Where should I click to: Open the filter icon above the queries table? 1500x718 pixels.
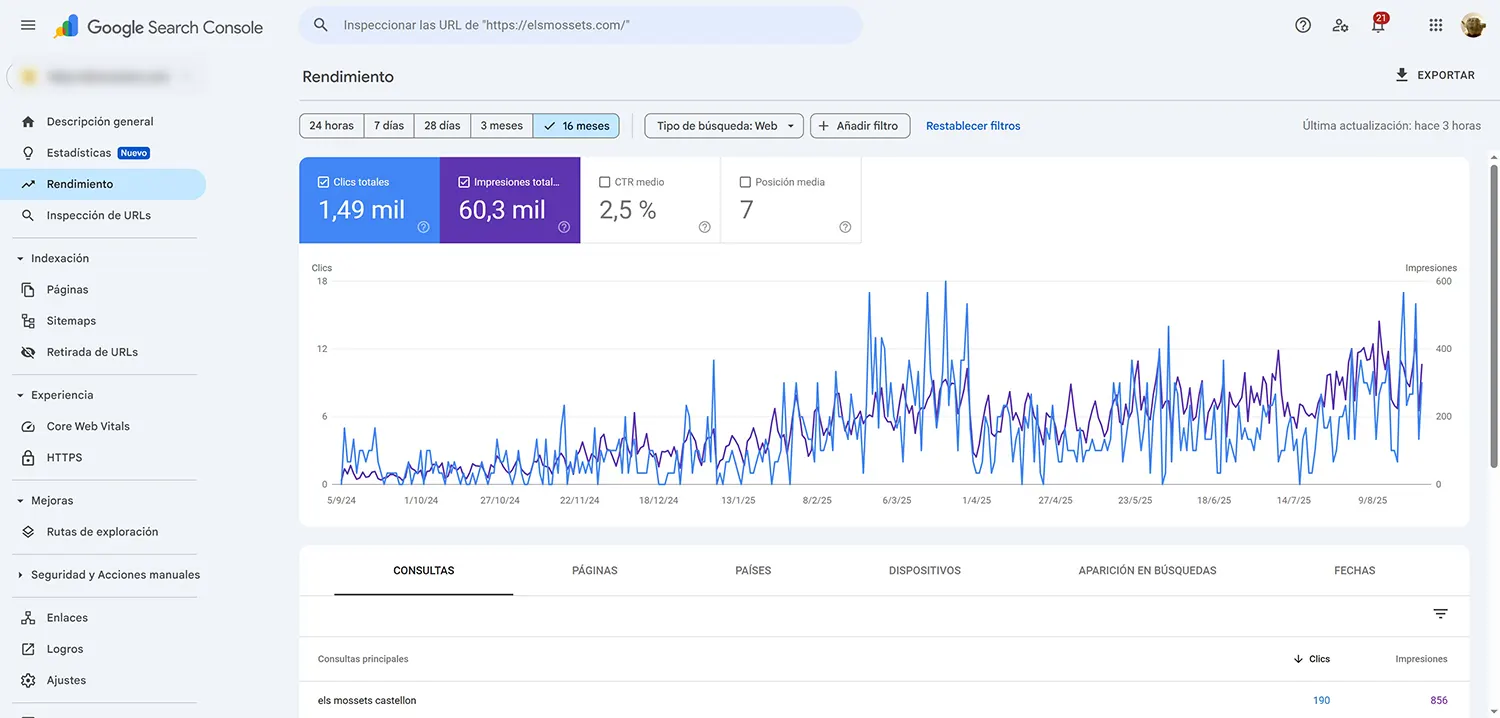pyautogui.click(x=1439, y=613)
